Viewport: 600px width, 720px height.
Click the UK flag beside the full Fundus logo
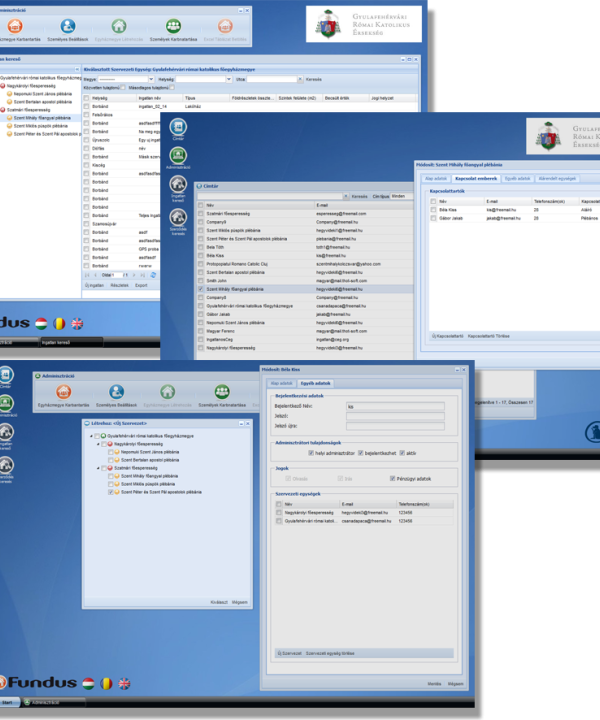124,683
